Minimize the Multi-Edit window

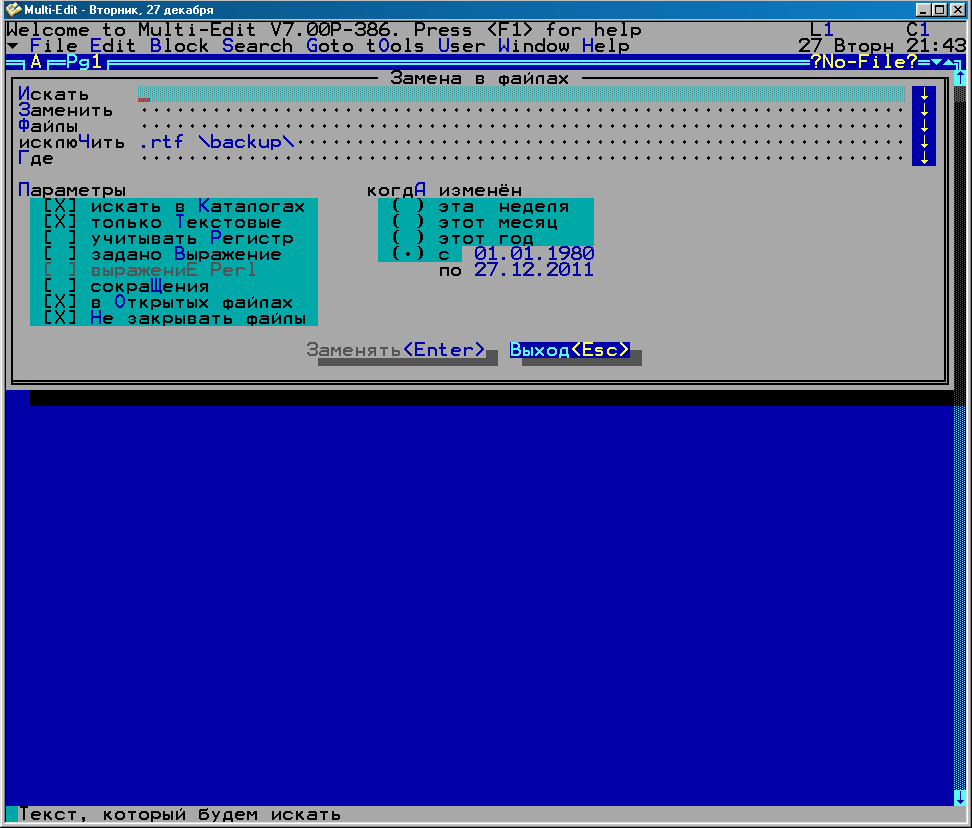[x=922, y=9]
